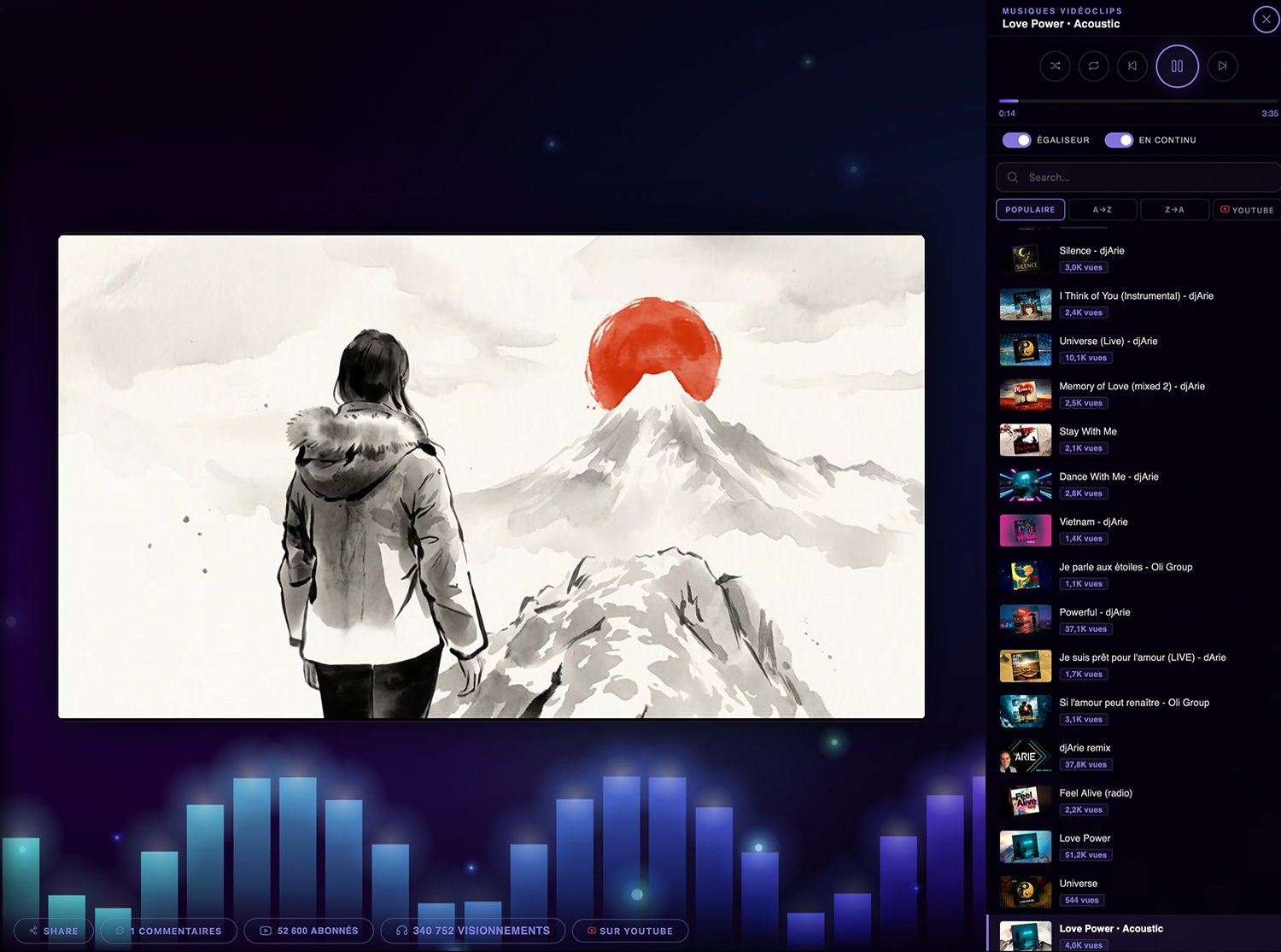Viewport: 1281px width, 952px height.
Task: Toggle repeat mode
Action: pos(1094,66)
